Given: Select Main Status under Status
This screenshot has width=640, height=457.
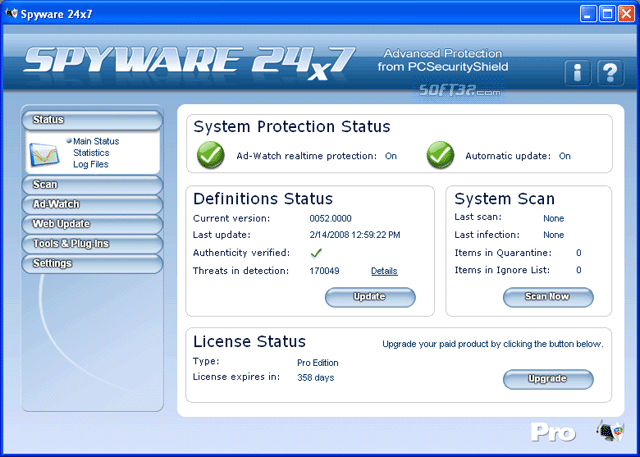Looking at the screenshot, I should [x=96, y=141].
